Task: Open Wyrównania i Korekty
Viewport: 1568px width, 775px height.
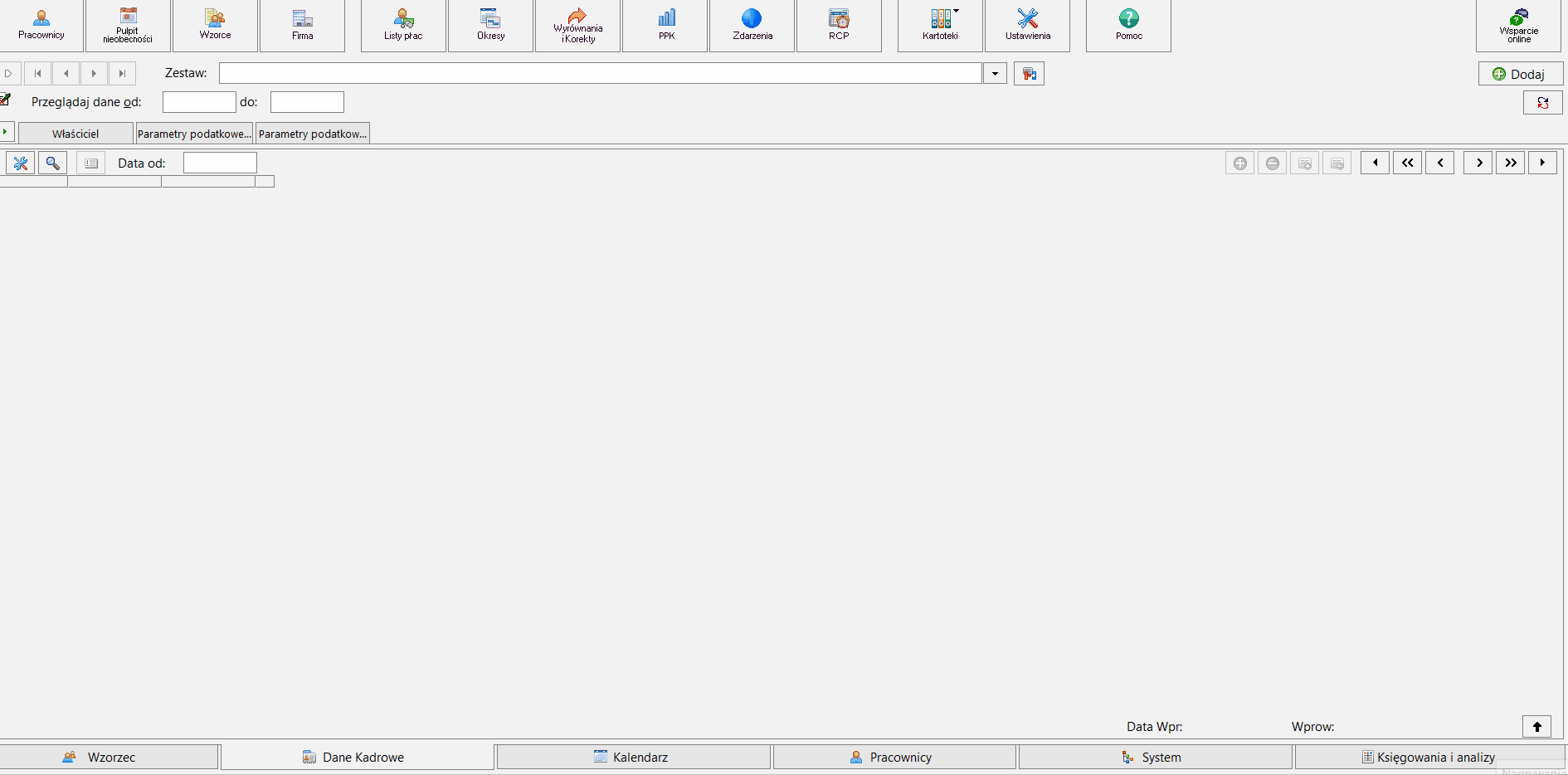Action: pos(577,26)
